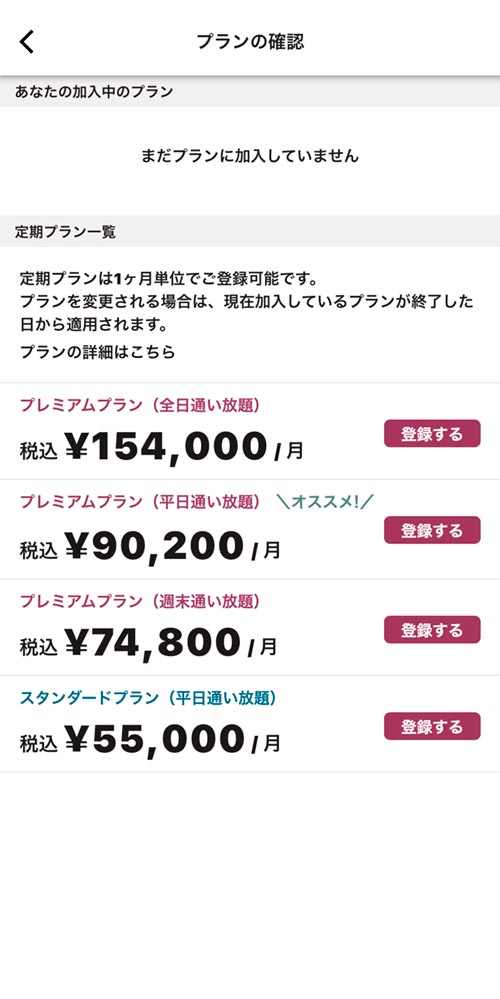
Task: Select スタンダードプラン（平日通い放題） title
Action: (148, 698)
